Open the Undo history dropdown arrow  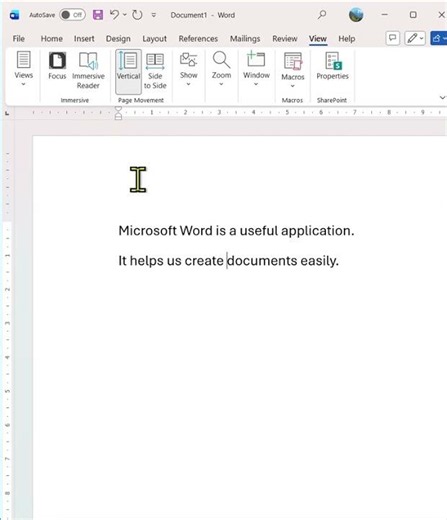[x=125, y=15]
